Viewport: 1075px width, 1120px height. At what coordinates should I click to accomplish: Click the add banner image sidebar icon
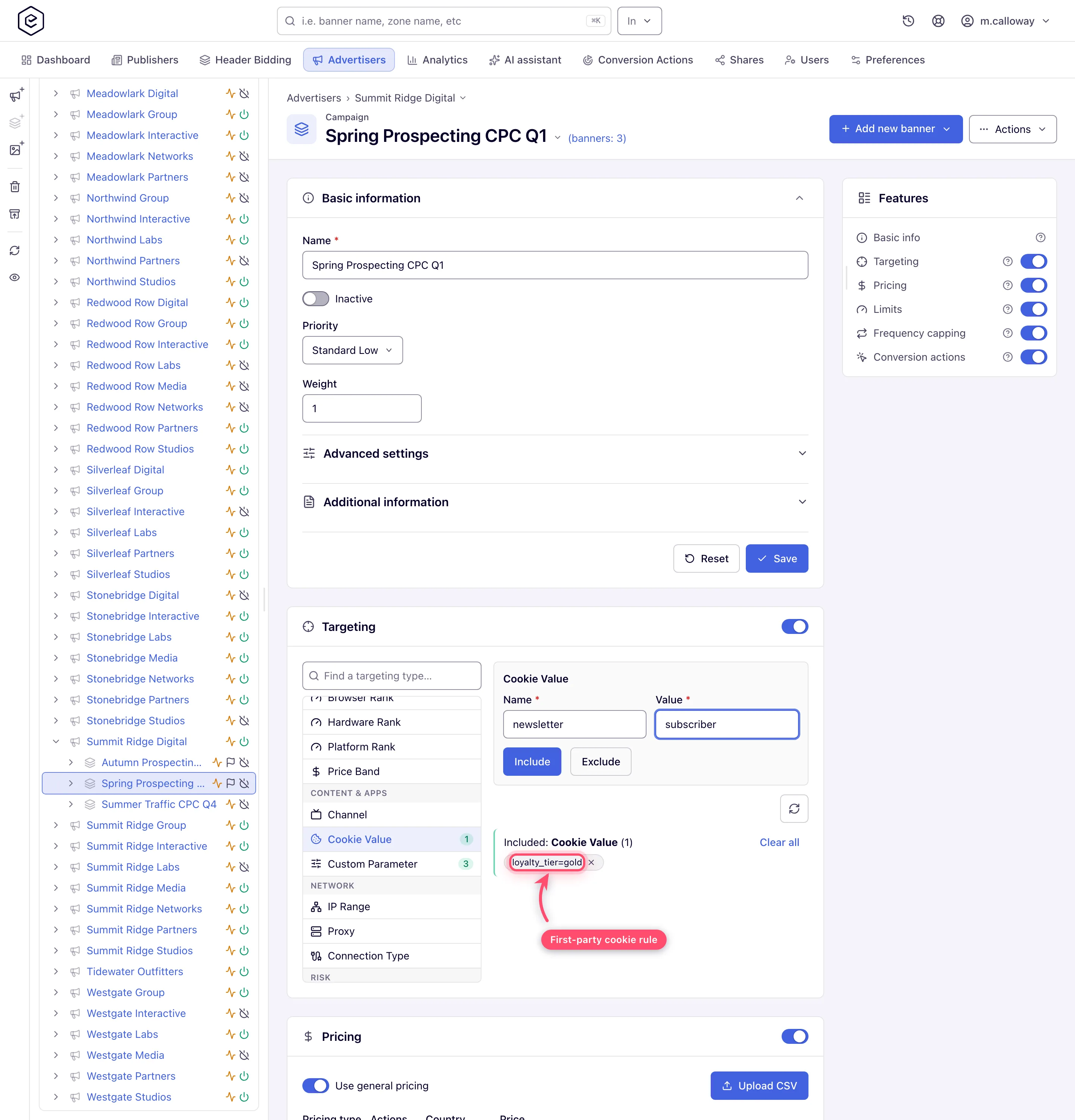coord(16,149)
